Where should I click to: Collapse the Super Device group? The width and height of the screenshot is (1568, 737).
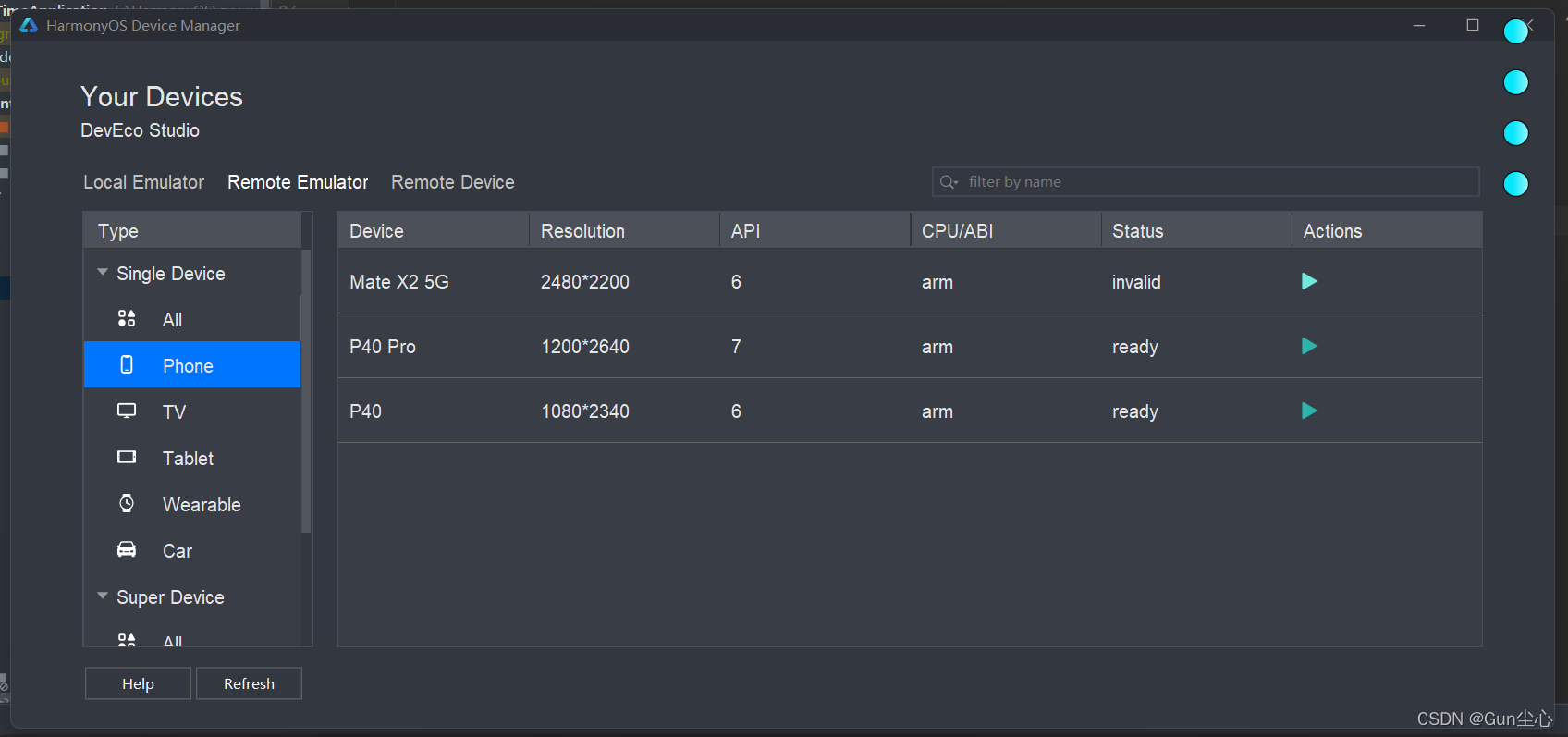click(103, 596)
